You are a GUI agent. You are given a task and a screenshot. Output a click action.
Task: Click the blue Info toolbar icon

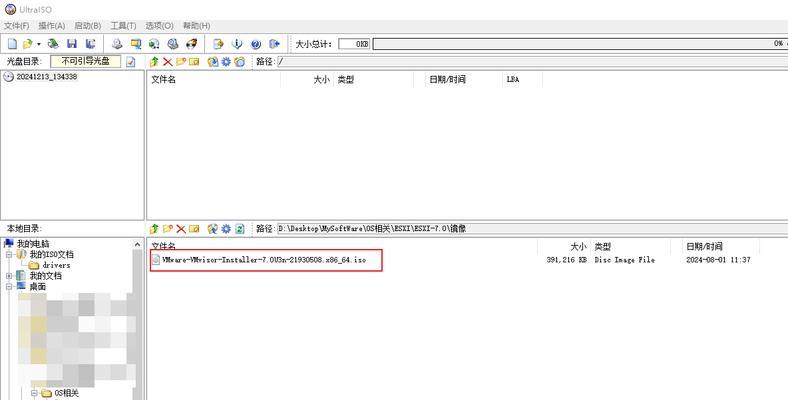coord(237,44)
